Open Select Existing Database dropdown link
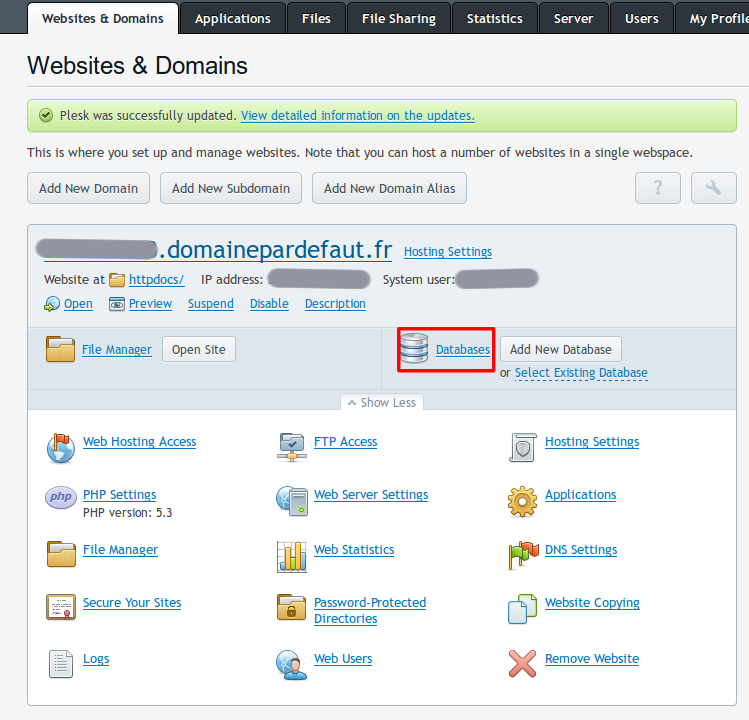Viewport: 749px width, 720px height. (581, 373)
